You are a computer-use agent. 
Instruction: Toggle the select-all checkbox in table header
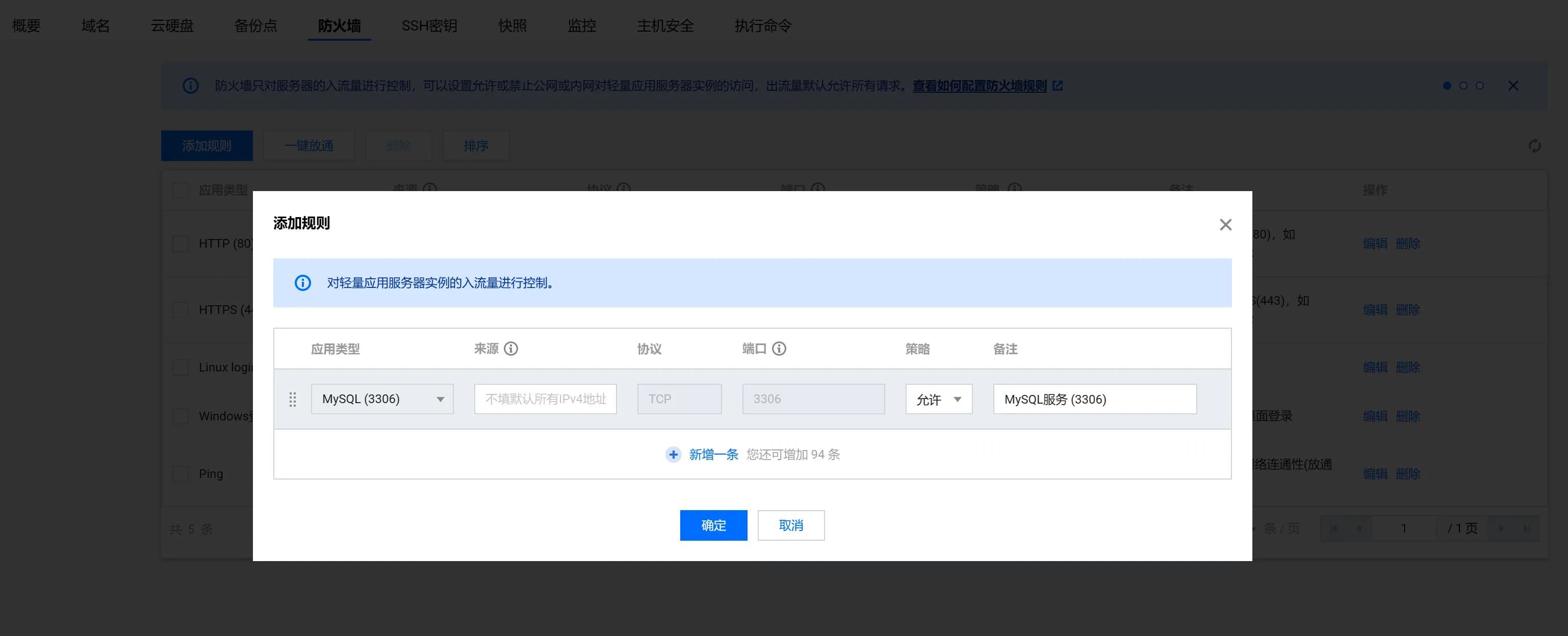pyautogui.click(x=181, y=190)
